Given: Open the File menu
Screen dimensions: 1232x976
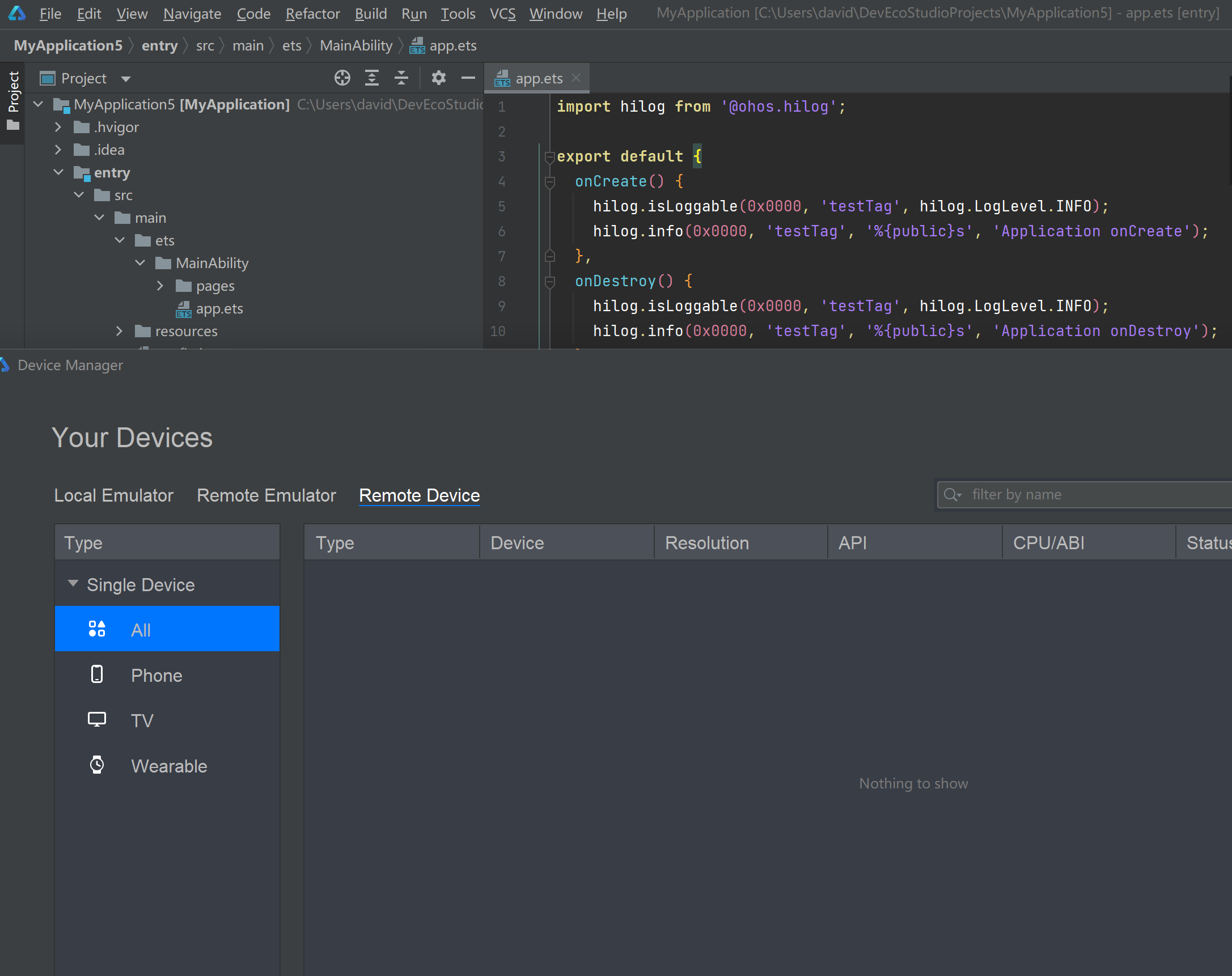Looking at the screenshot, I should click(x=50, y=13).
